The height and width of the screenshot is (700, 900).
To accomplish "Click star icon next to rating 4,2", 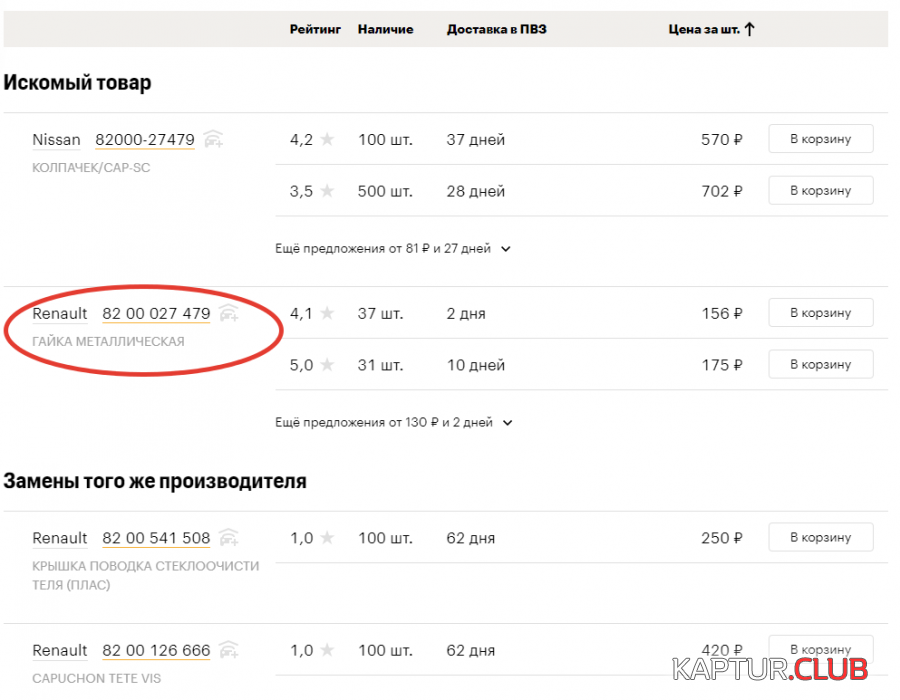I will (327, 139).
